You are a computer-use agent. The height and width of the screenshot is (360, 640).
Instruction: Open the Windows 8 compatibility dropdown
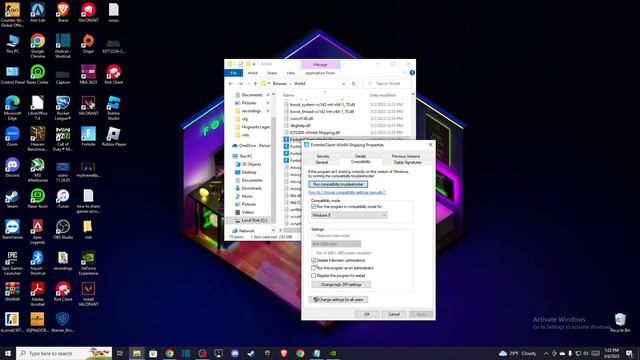(x=349, y=215)
